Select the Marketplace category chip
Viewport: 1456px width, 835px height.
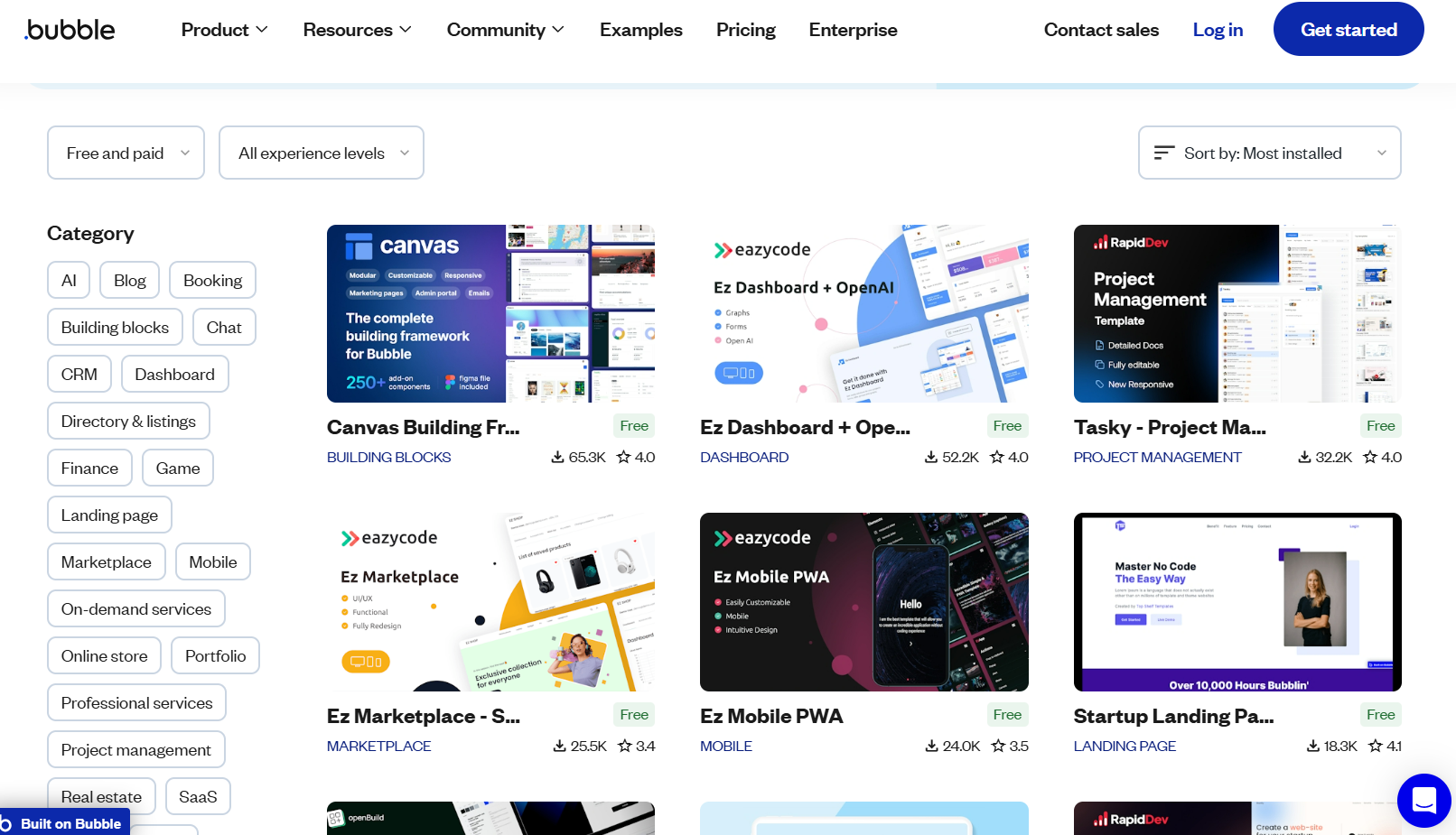coord(107,561)
